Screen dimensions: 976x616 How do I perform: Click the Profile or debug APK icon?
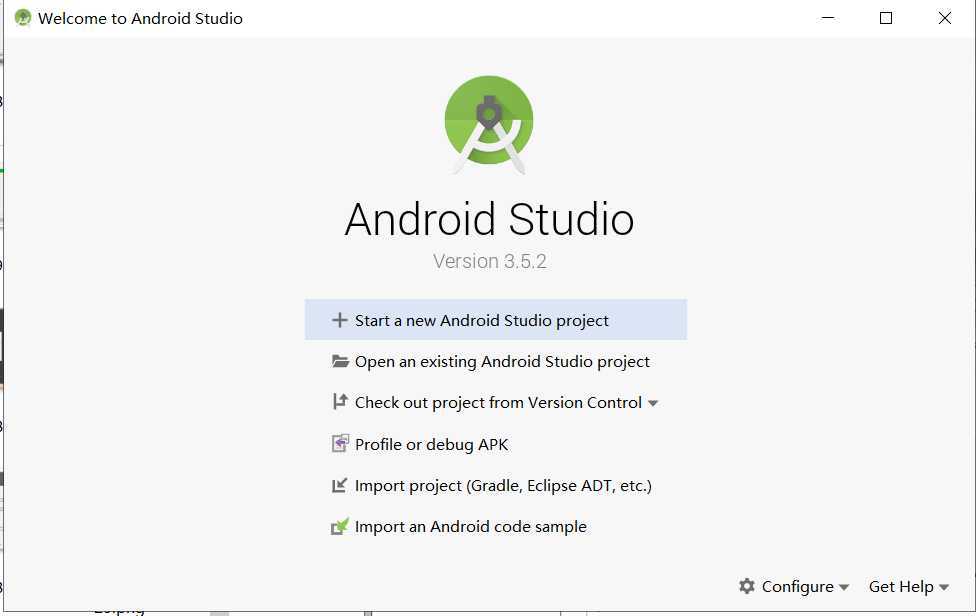340,444
